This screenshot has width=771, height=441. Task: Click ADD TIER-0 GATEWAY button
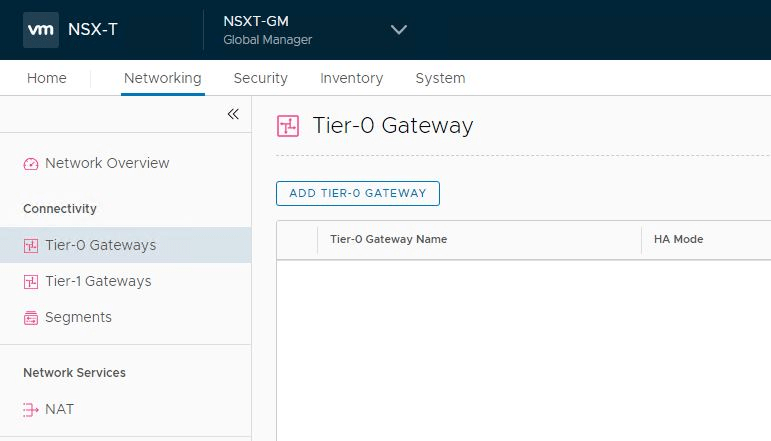(358, 193)
